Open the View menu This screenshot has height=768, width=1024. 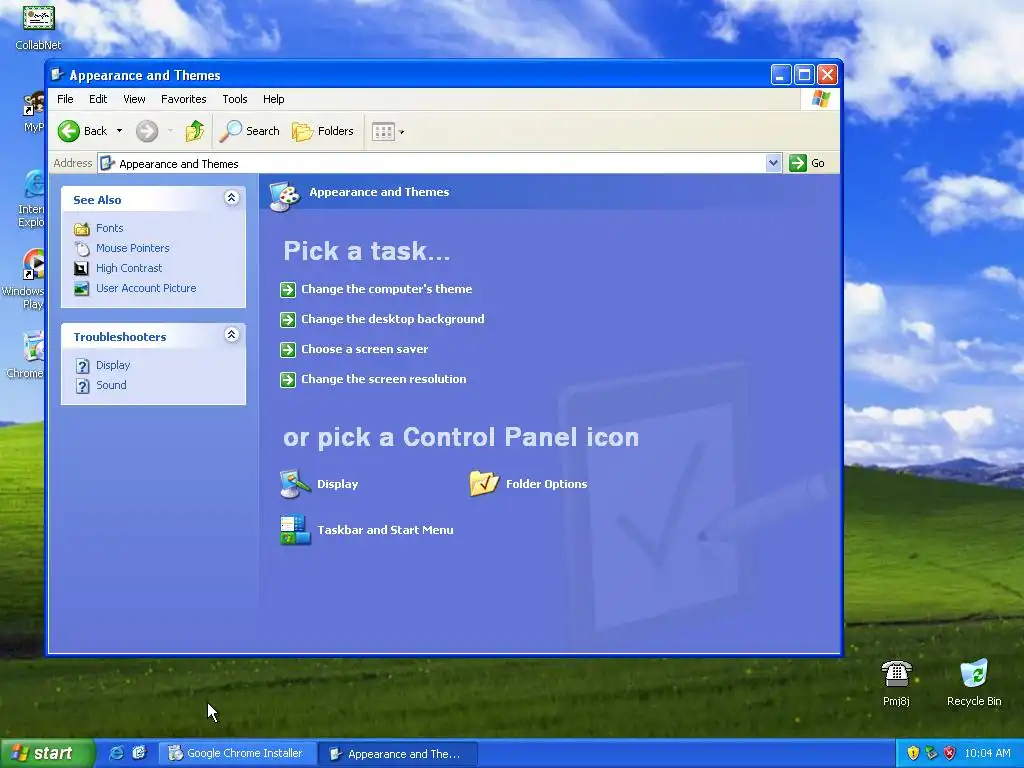(x=135, y=99)
